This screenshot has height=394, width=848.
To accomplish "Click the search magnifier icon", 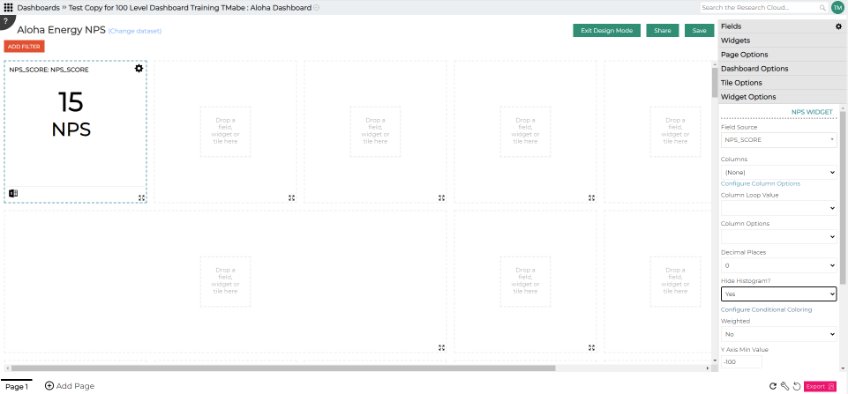I will tap(822, 8).
